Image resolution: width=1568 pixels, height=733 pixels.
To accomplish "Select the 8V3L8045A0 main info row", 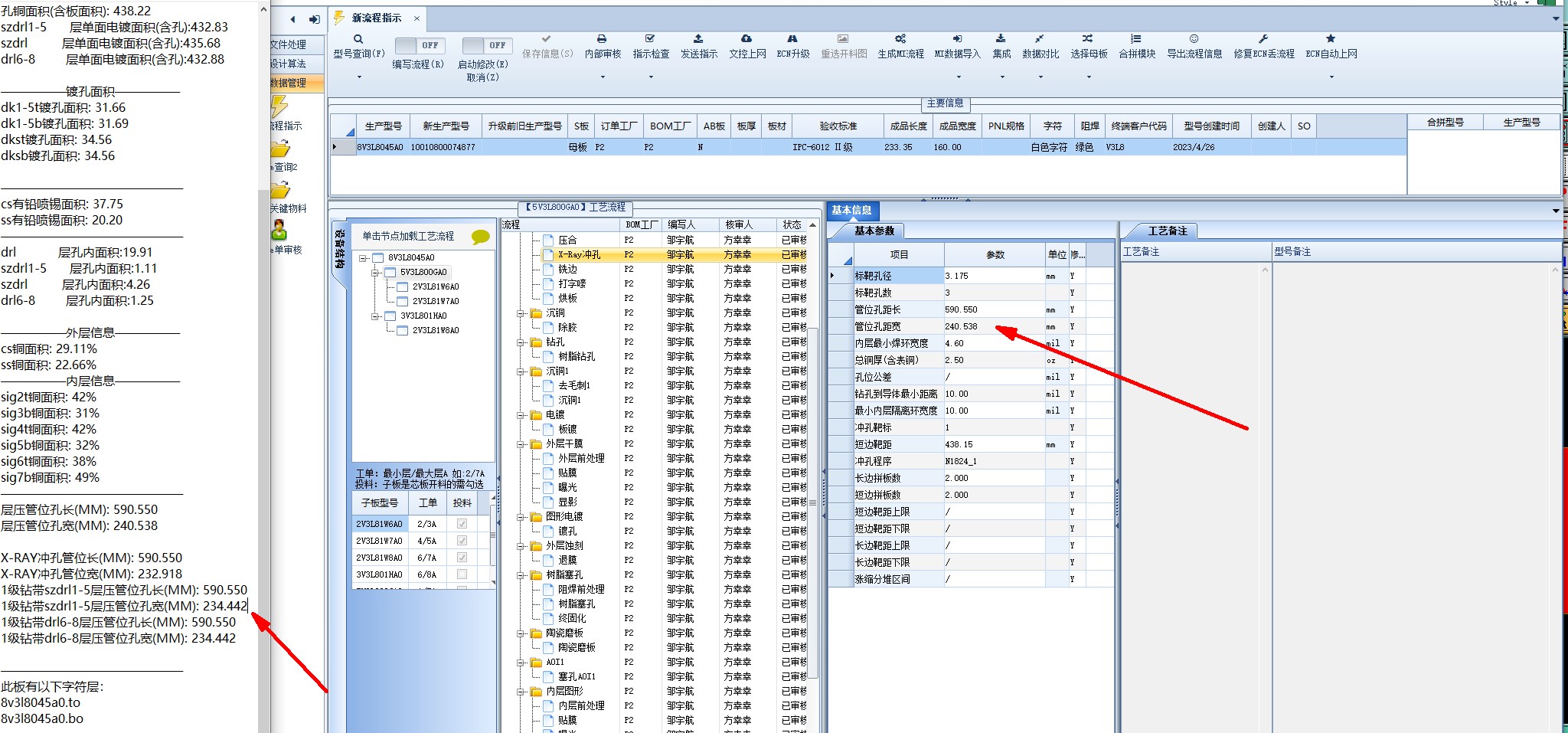I will [x=869, y=147].
